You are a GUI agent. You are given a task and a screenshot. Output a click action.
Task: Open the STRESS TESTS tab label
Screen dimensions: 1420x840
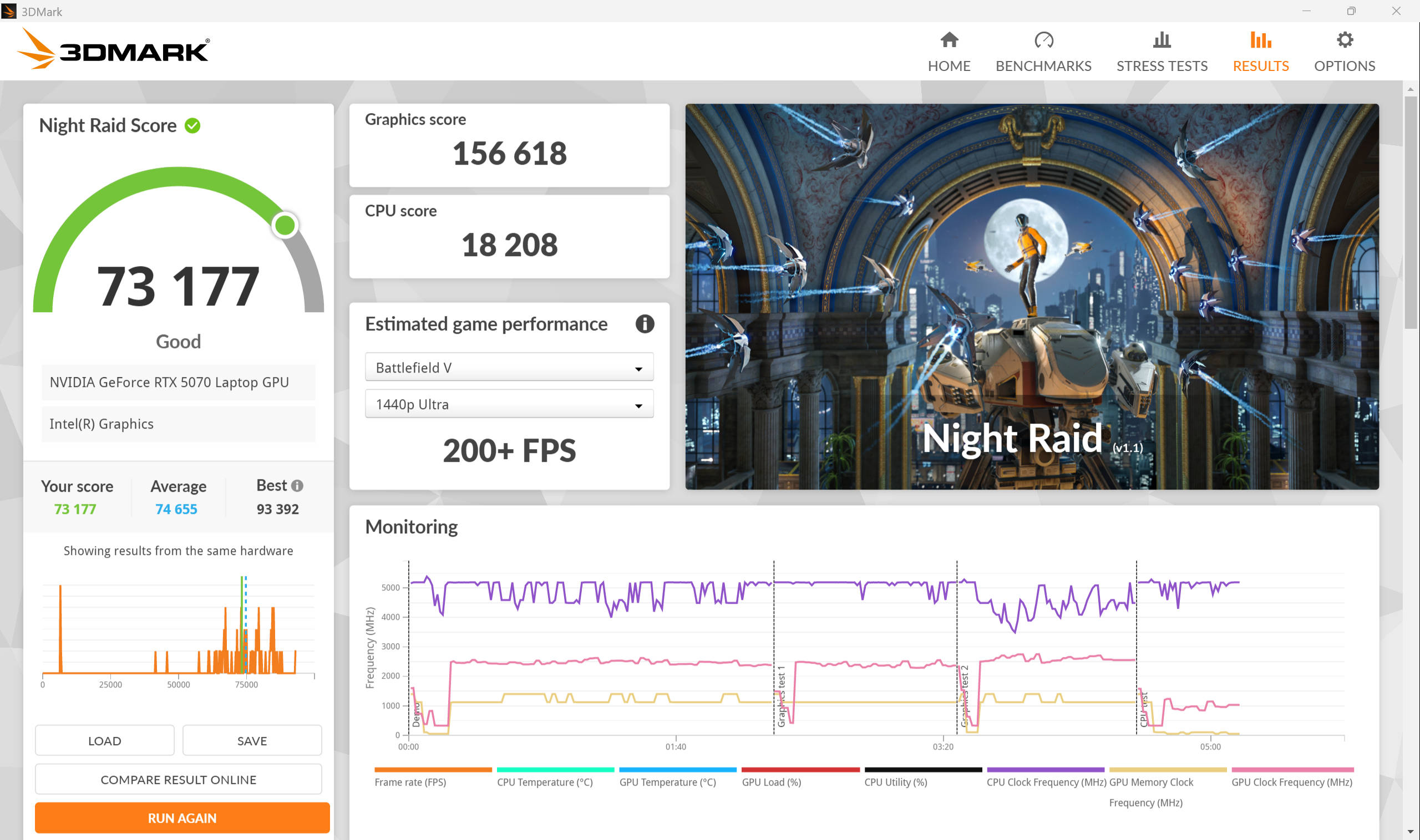click(1162, 66)
